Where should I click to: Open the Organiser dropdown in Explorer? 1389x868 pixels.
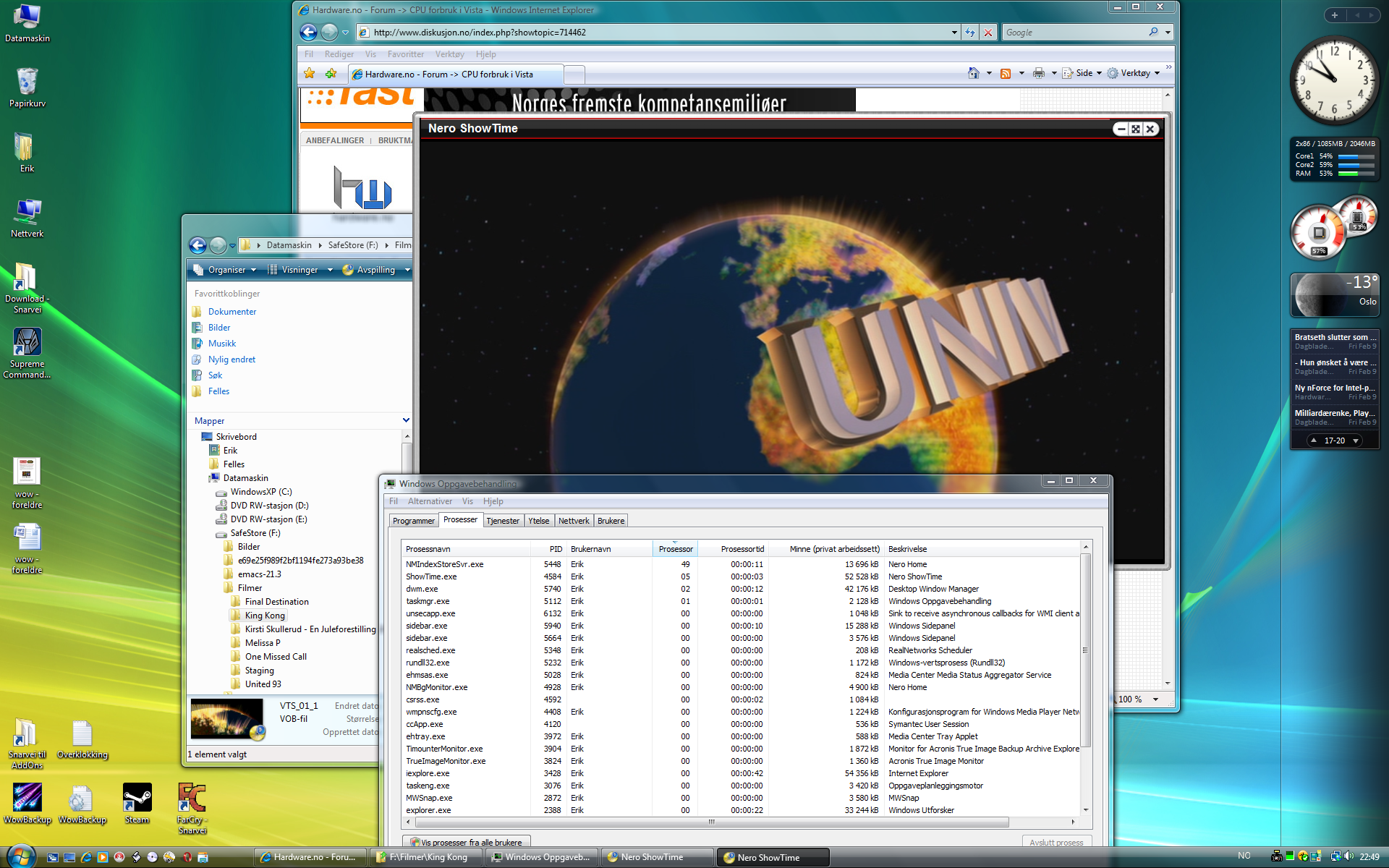click(225, 270)
